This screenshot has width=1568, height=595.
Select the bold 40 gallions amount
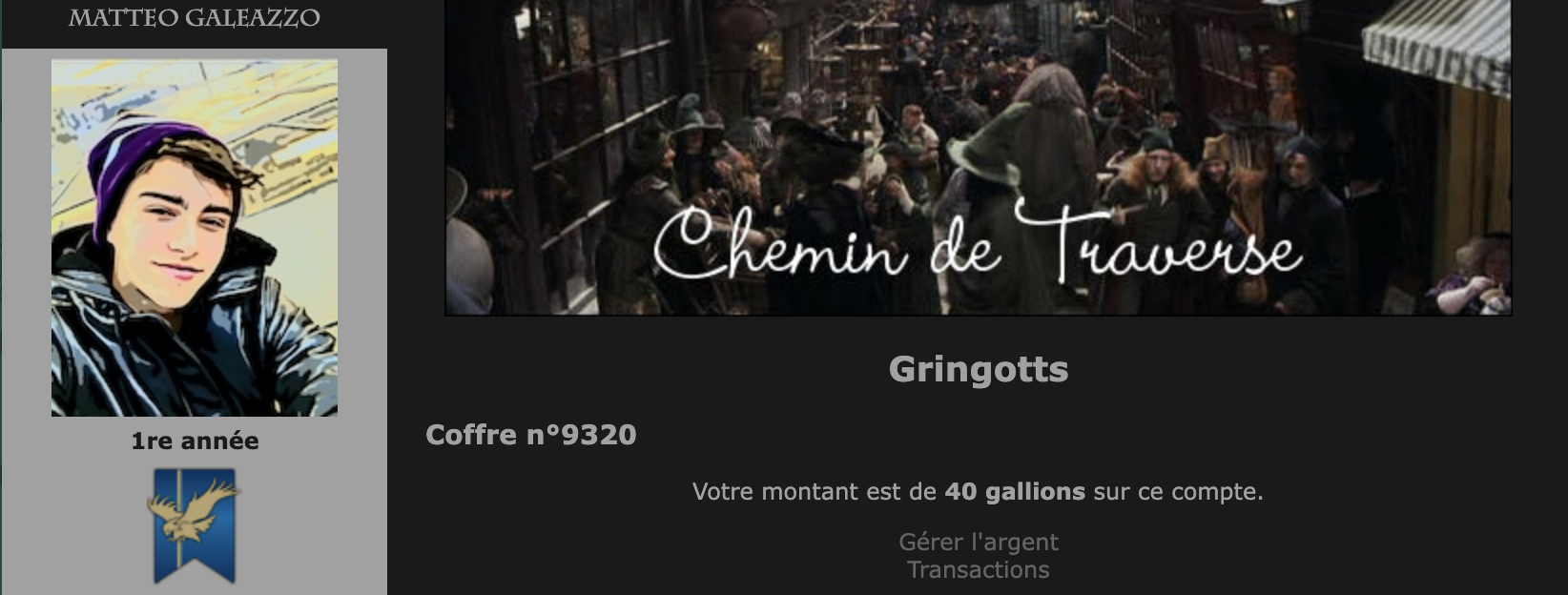coord(1015,492)
